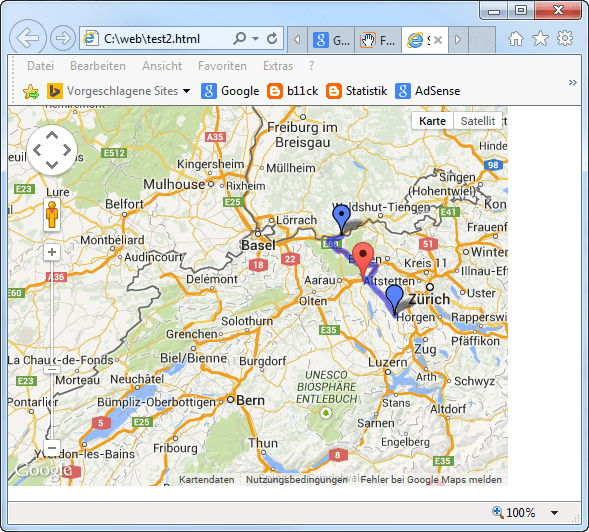Minimize the Internet Explorer window
Image resolution: width=589 pixels, height=532 pixels.
(x=494, y=11)
